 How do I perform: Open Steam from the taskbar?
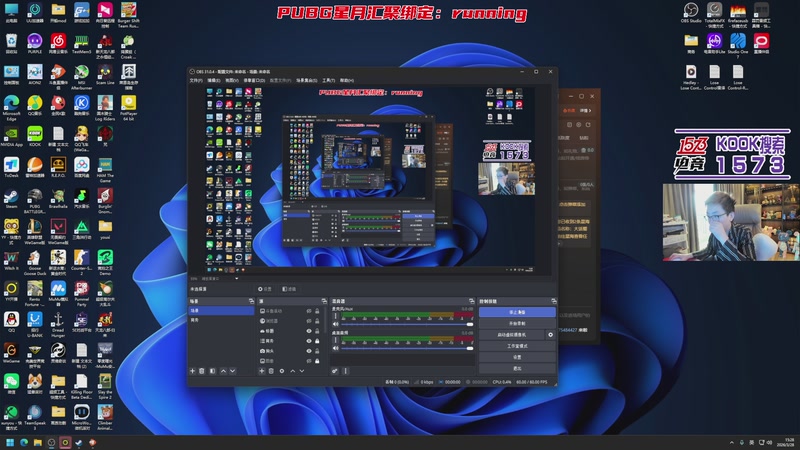point(79,442)
